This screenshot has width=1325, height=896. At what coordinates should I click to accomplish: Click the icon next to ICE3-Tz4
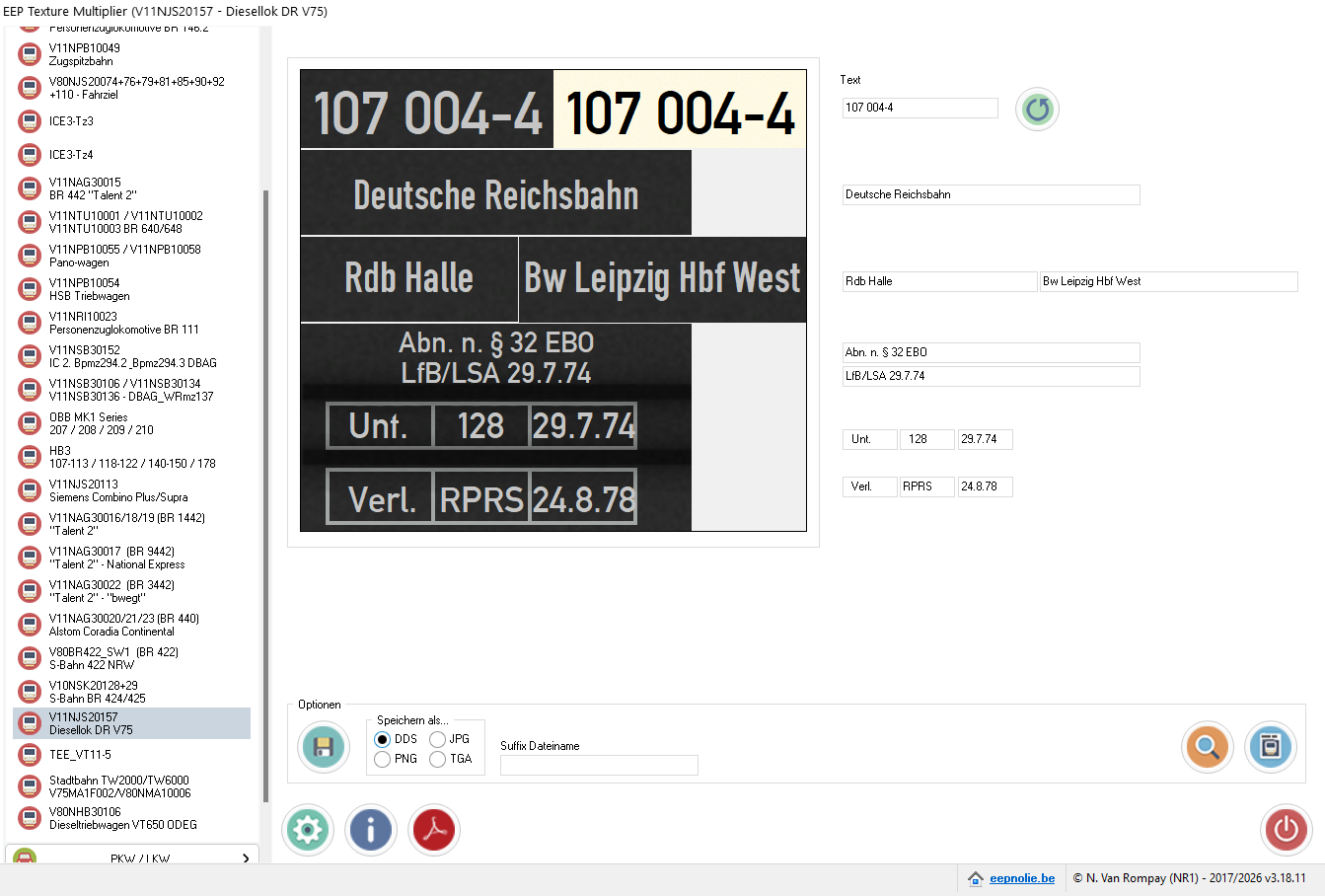coord(30,155)
